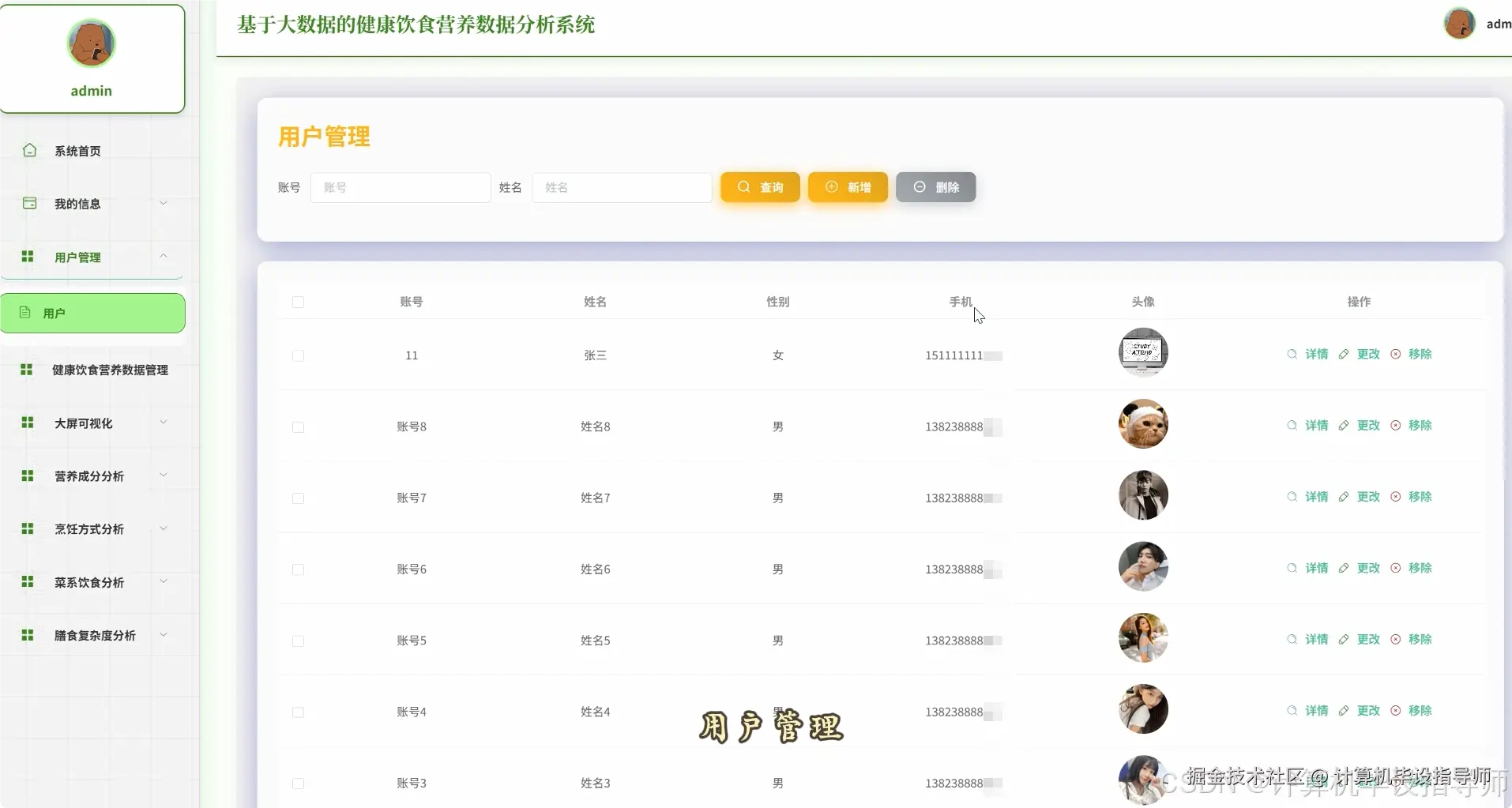Viewport: 1512px width, 808px height.
Task: Click the 新增 add button
Action: coord(848,187)
